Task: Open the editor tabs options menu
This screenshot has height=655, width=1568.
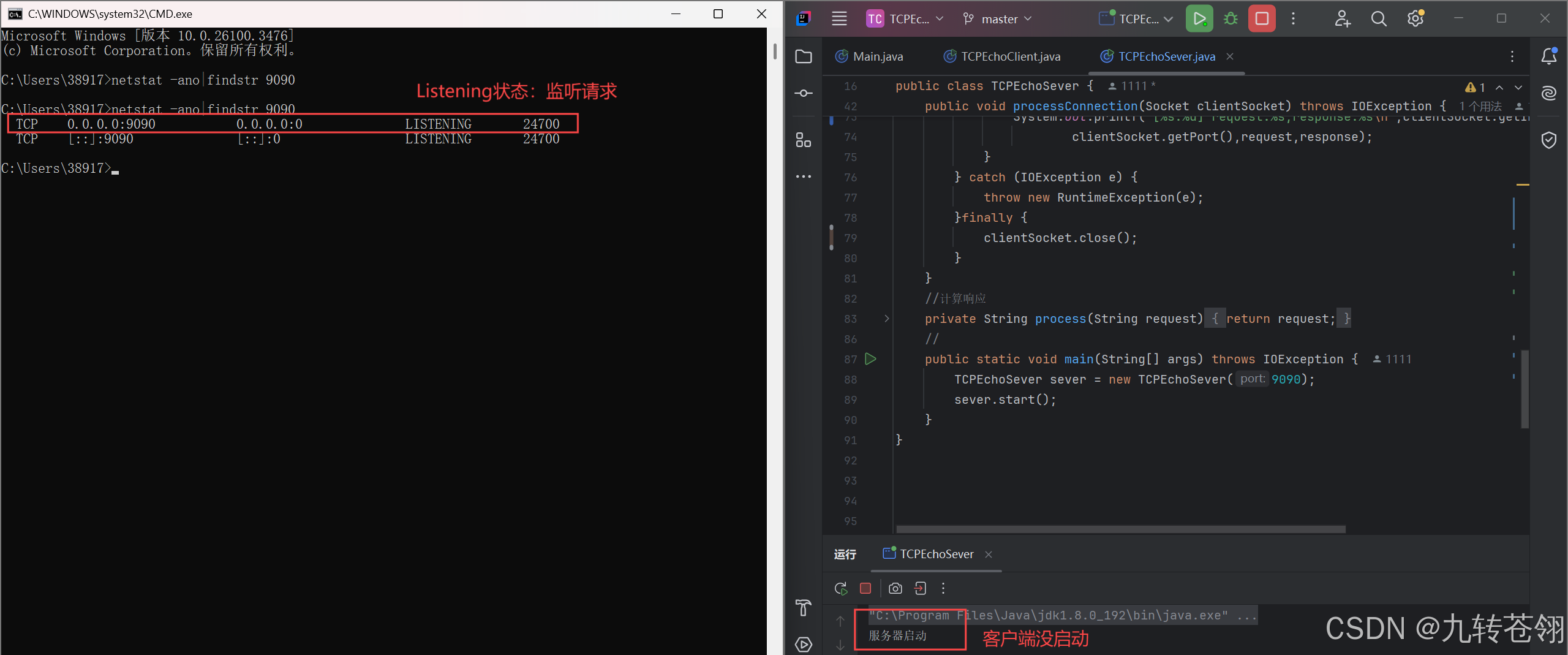Action: point(1512,56)
